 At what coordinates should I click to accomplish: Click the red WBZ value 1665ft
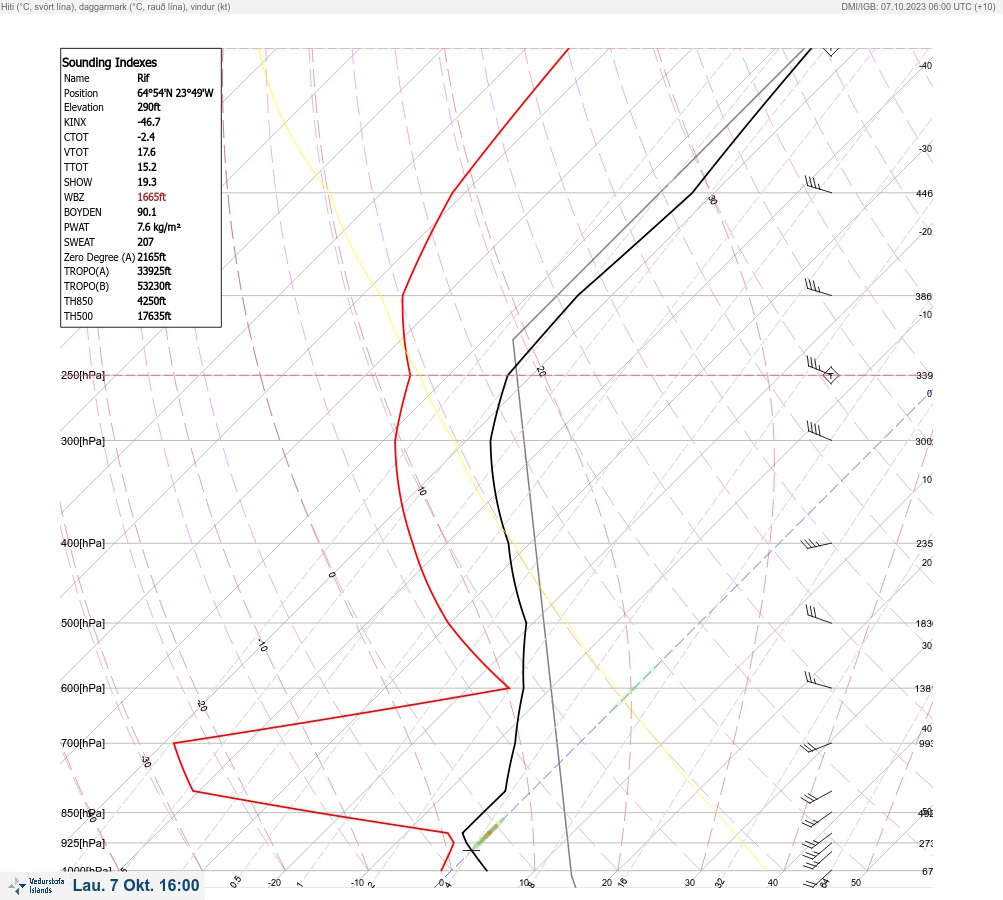click(152, 197)
